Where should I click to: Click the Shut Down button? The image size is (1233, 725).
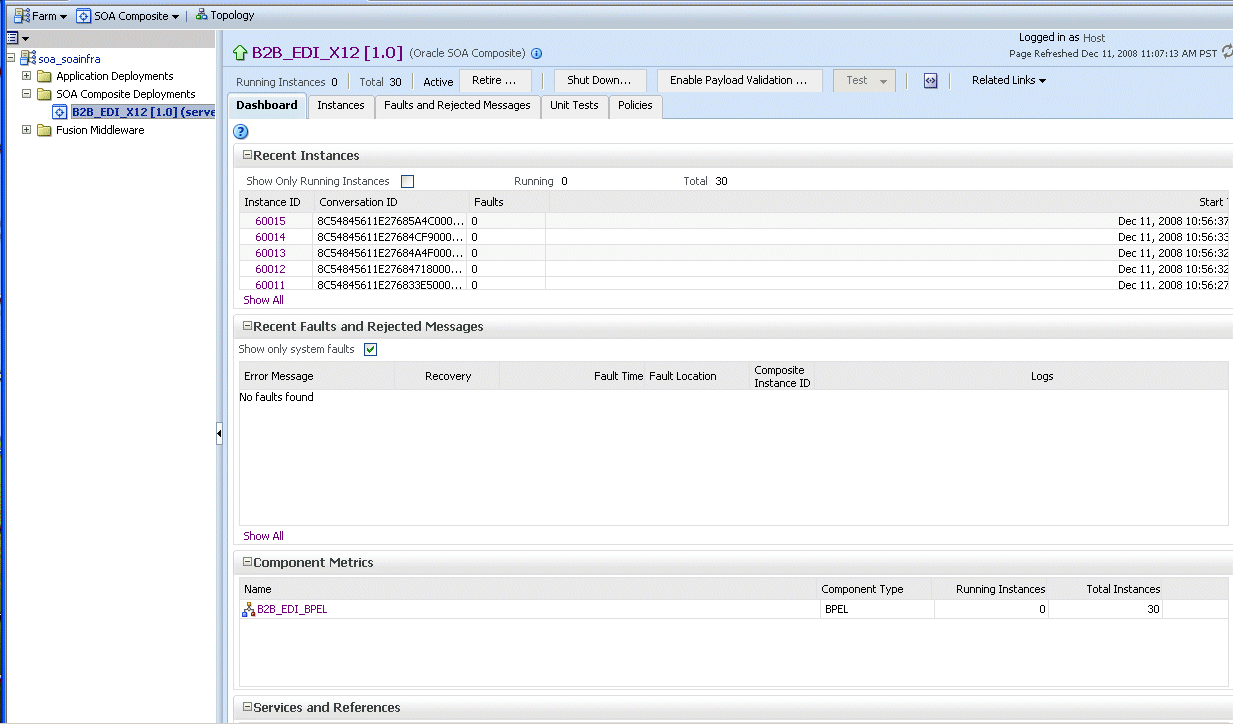click(x=600, y=81)
